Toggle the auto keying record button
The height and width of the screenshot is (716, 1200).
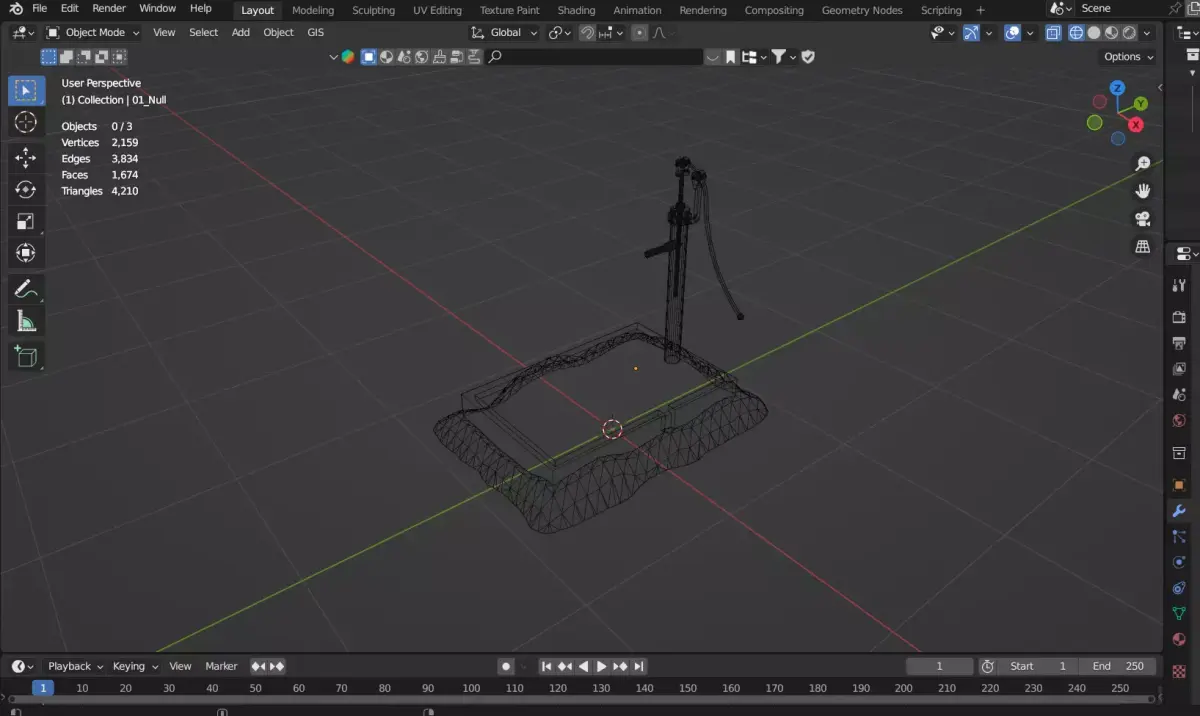coord(506,666)
